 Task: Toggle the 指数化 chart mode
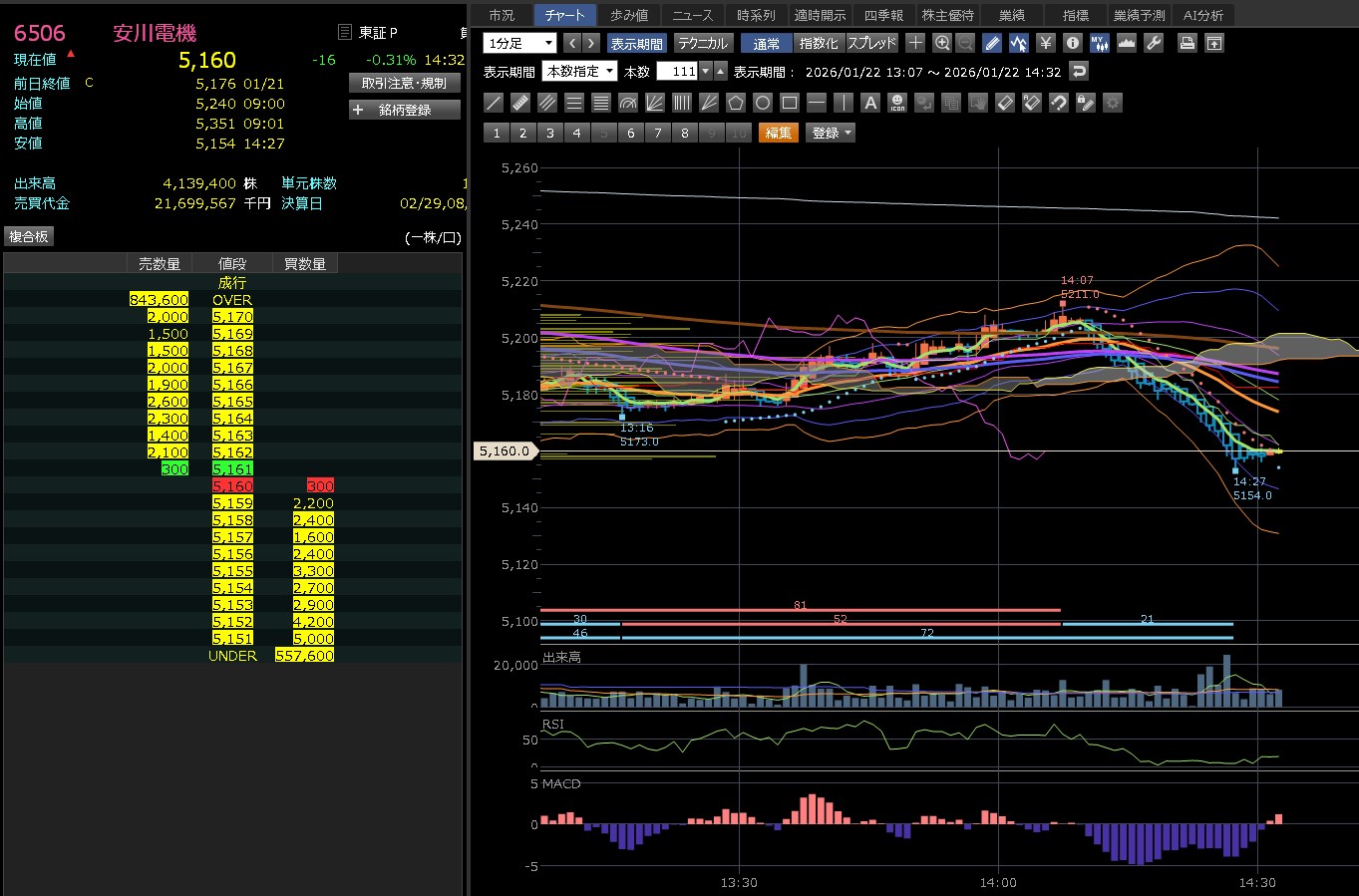[820, 43]
